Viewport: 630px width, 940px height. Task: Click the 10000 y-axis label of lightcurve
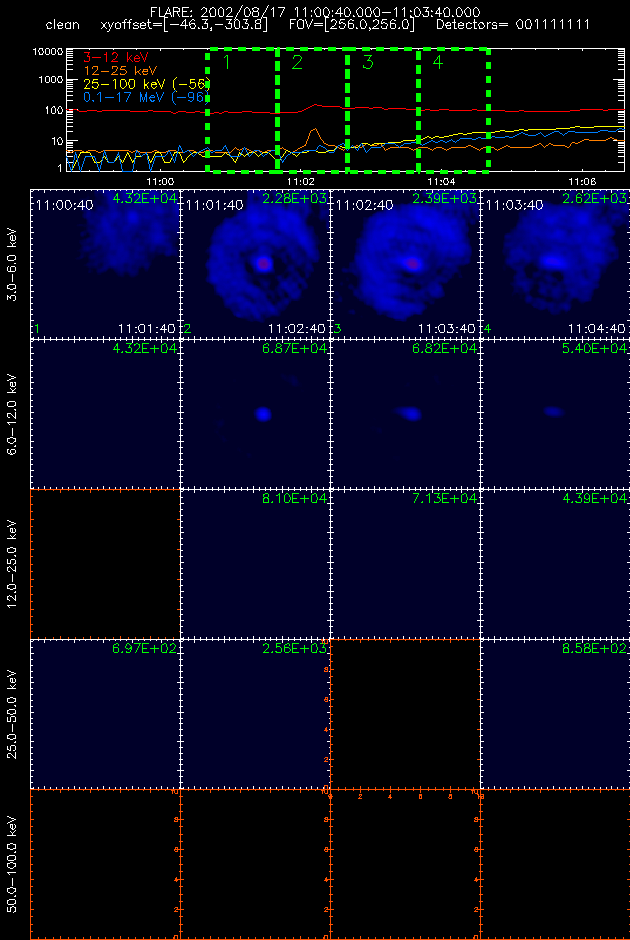point(49,52)
